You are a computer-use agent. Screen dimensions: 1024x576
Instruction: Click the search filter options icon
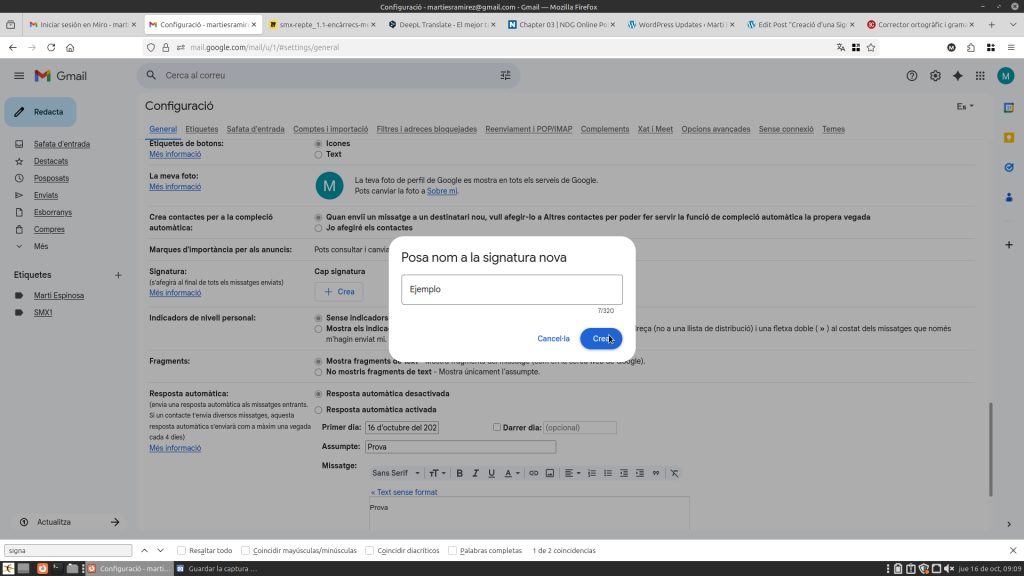[505, 75]
